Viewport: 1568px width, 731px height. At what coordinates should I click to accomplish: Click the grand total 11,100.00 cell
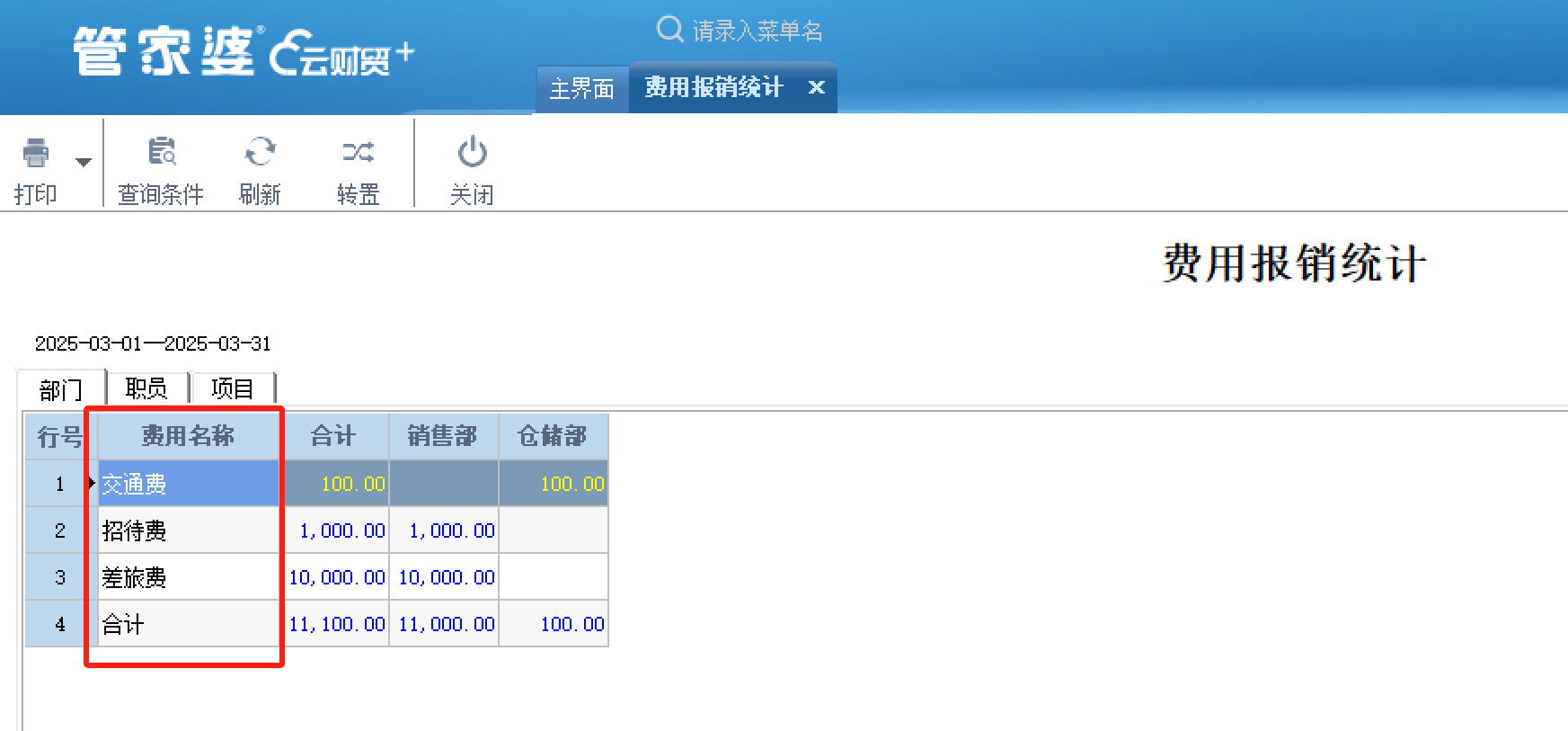click(x=335, y=624)
